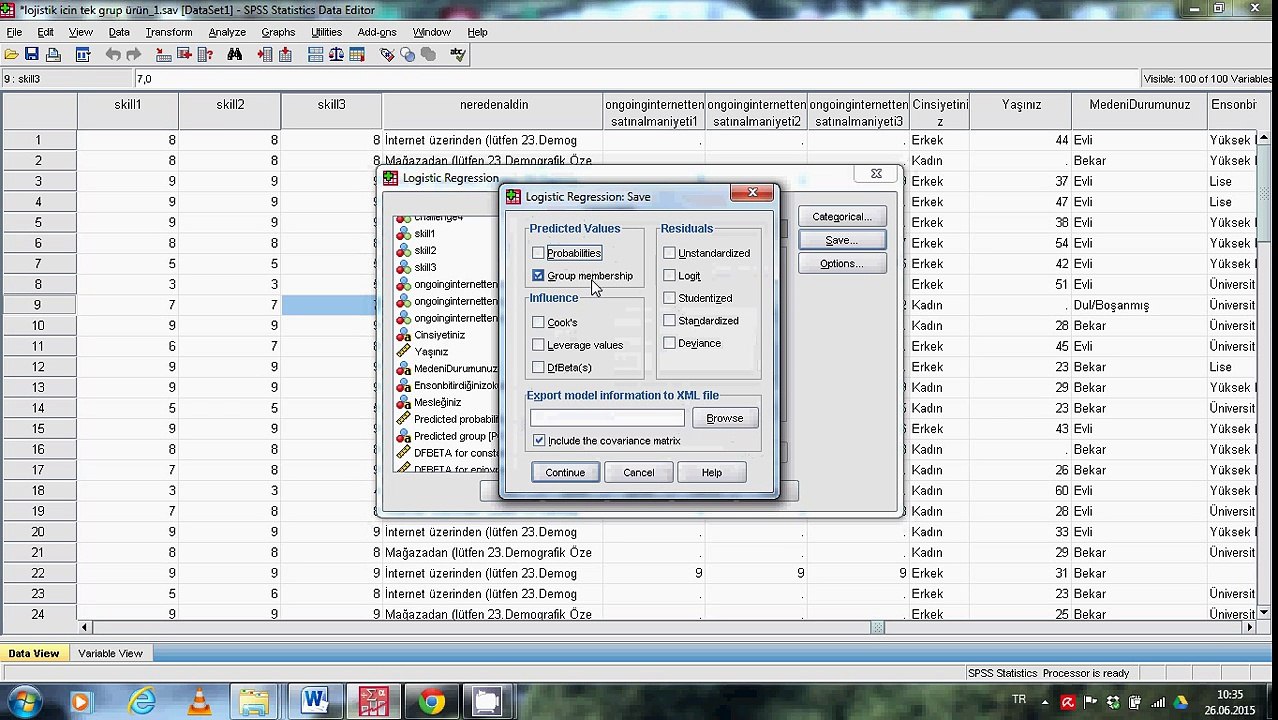Screen dimensions: 1278x720
Task: Open the Transform menu
Action: pyautogui.click(x=169, y=32)
